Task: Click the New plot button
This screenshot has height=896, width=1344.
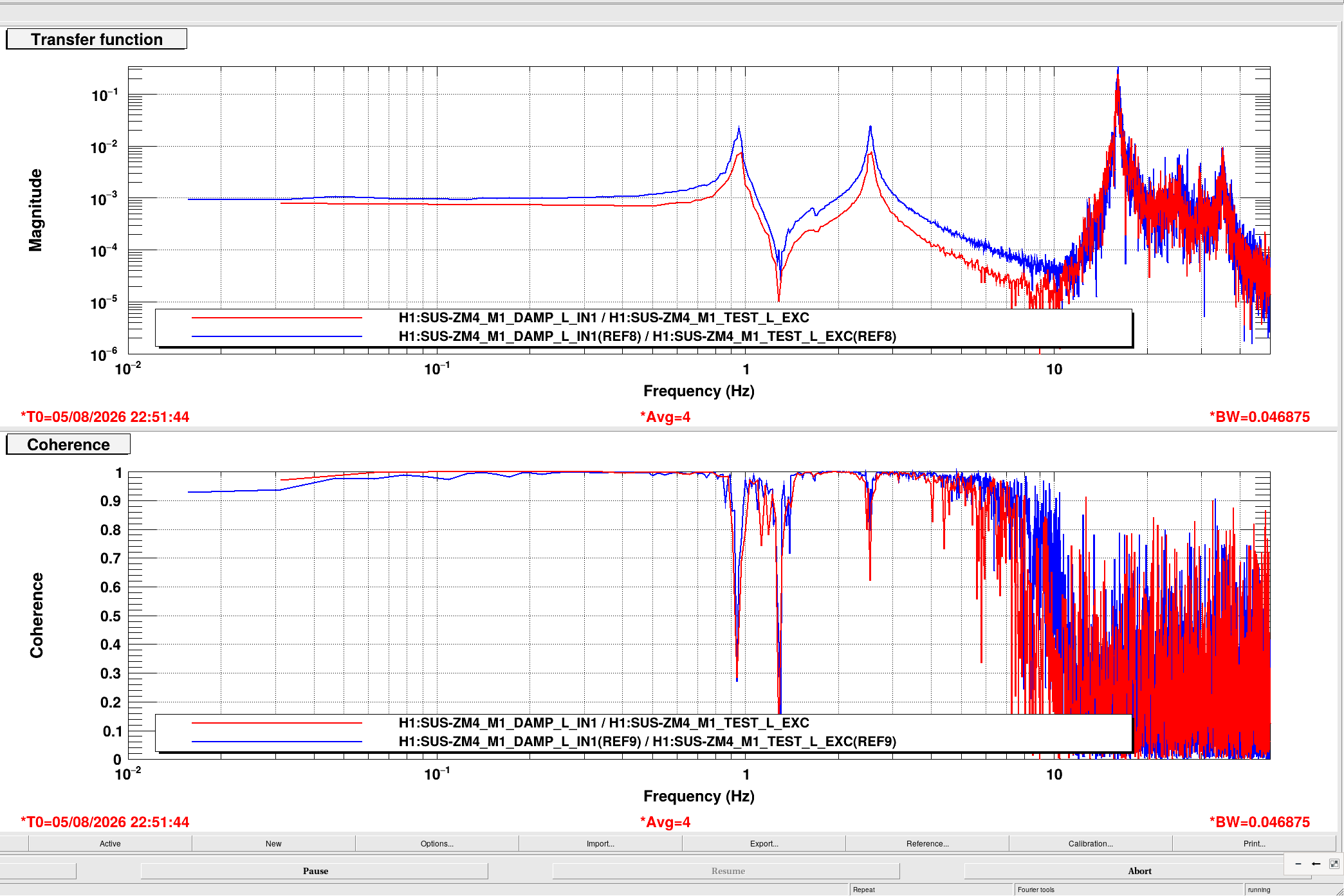Action: tap(273, 843)
